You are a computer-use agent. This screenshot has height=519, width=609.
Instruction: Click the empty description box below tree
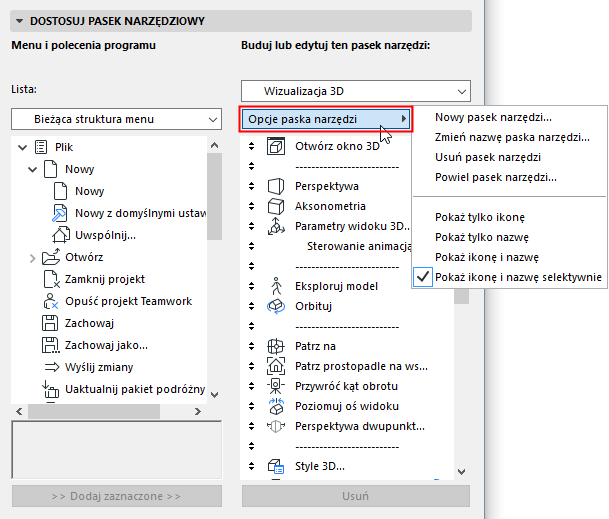[x=117, y=449]
